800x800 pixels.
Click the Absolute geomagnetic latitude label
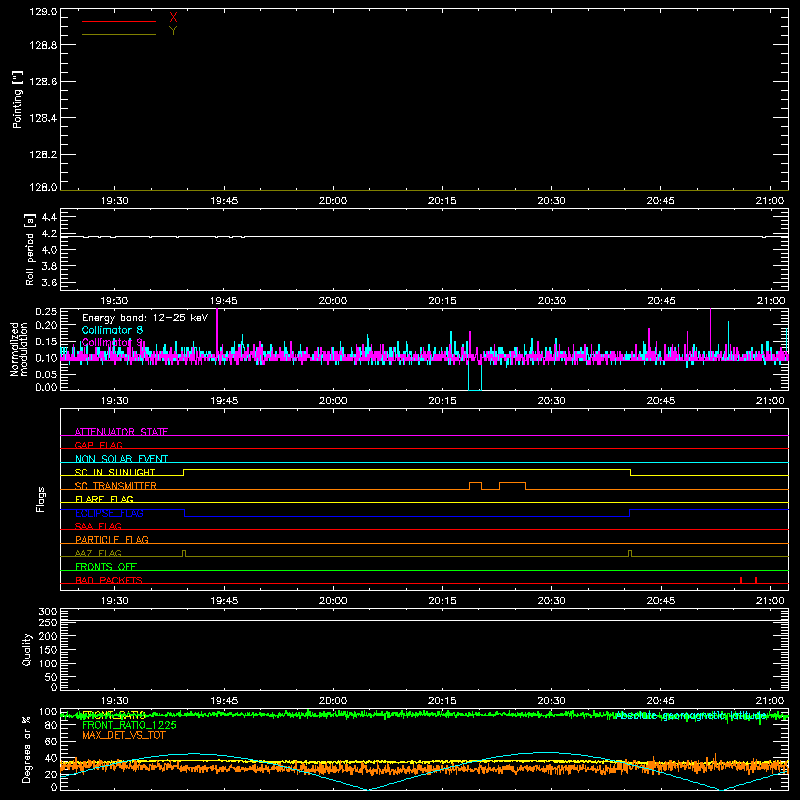click(x=691, y=716)
